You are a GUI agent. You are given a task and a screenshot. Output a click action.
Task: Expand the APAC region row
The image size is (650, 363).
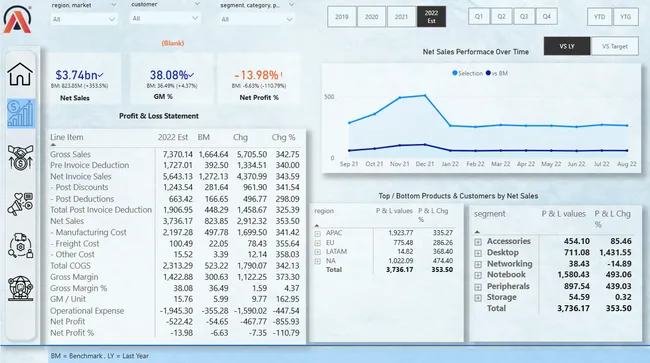point(318,233)
